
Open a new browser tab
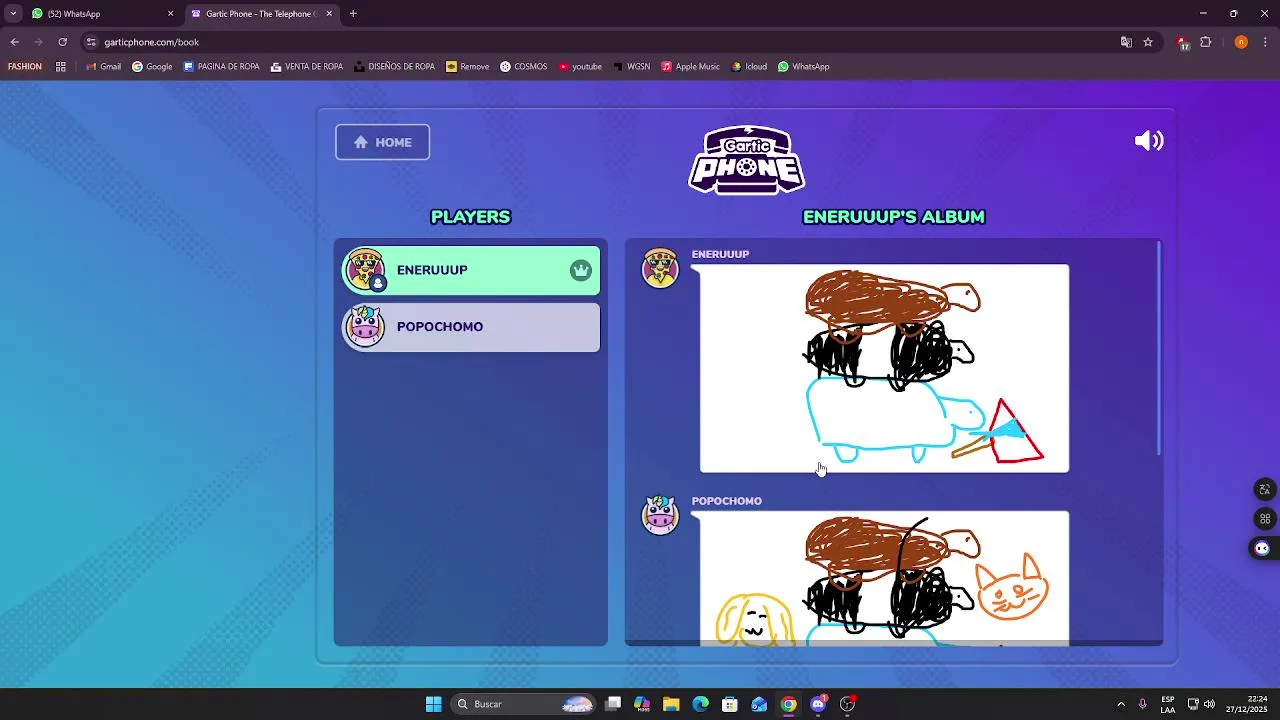353,14
